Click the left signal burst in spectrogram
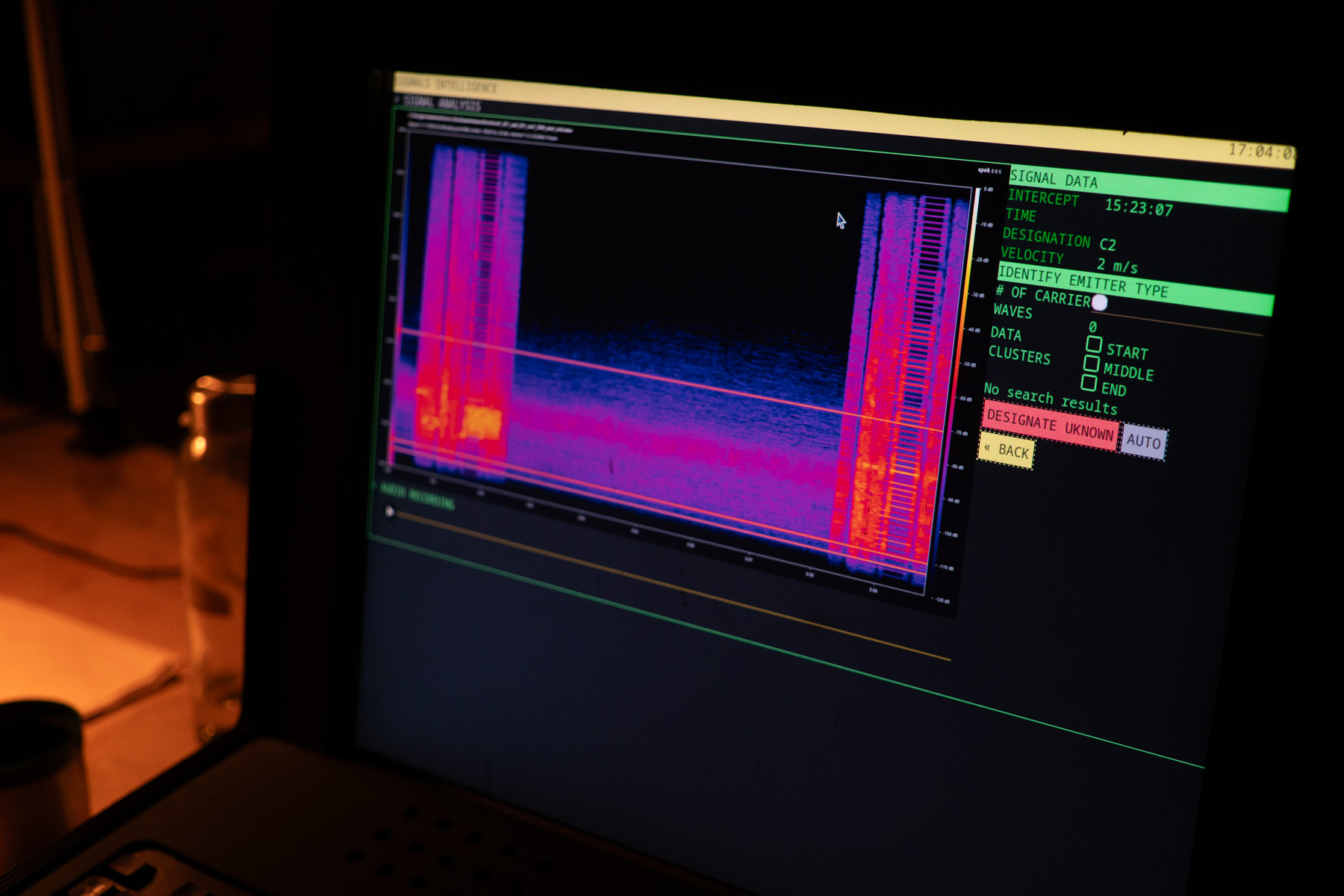Viewport: 1344px width, 896px height. click(x=470, y=306)
